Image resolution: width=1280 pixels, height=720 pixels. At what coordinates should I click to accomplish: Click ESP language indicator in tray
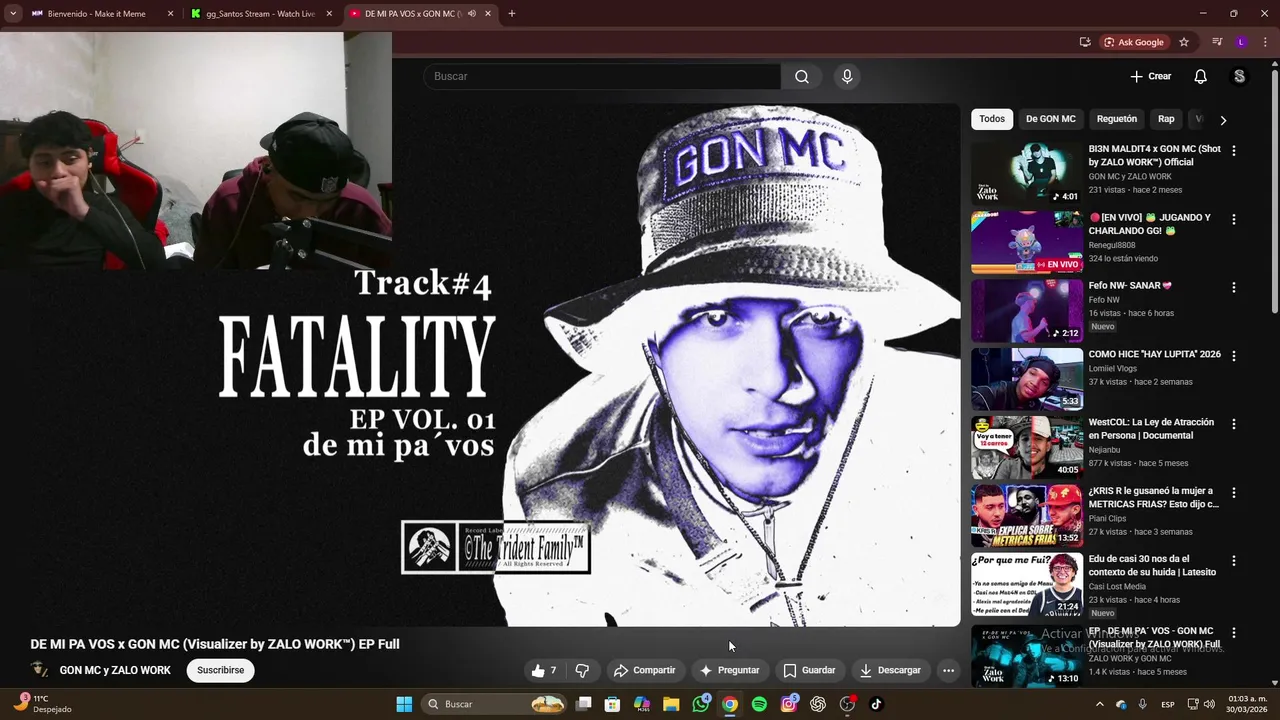click(x=1168, y=704)
